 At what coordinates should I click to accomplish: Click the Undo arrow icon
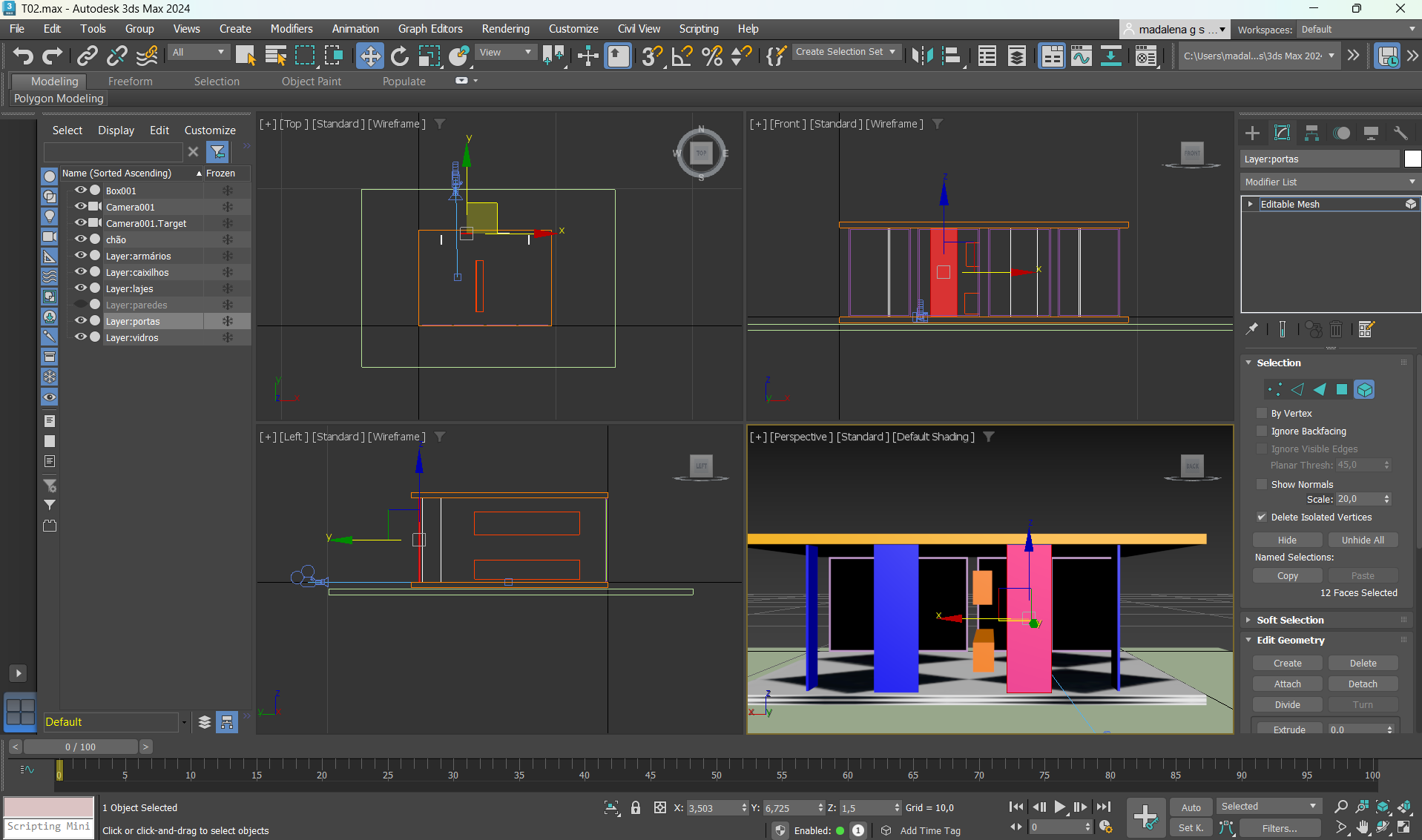[x=23, y=56]
